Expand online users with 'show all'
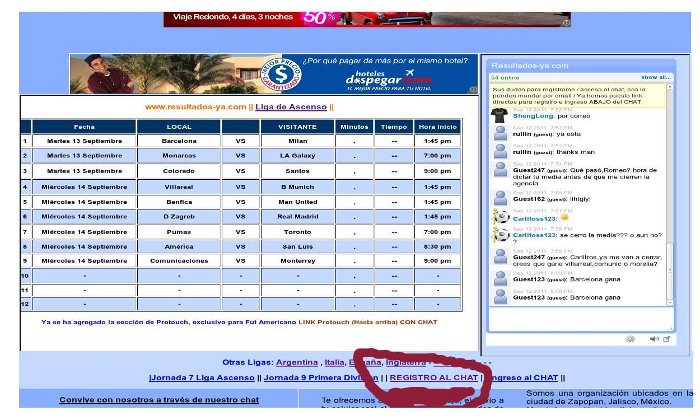This screenshot has height=420, width=700. [656, 77]
